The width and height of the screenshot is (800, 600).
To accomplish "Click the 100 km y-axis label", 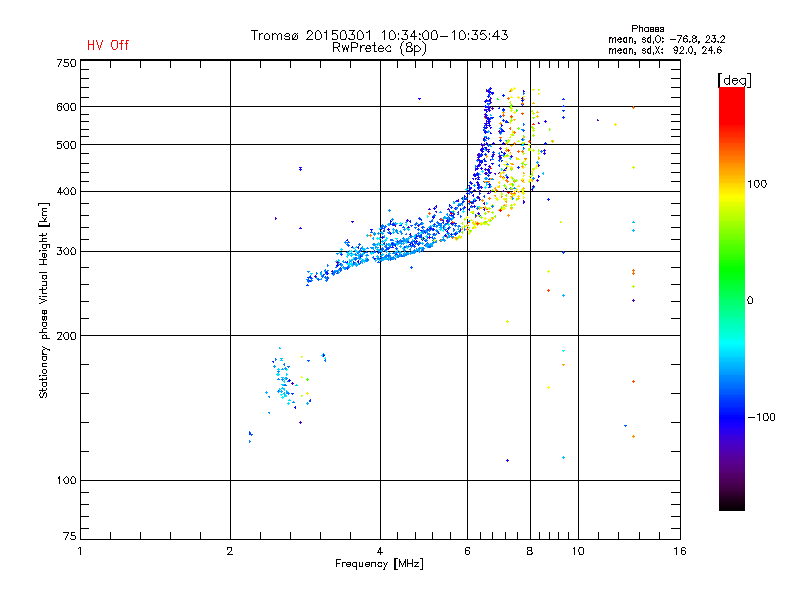I will coord(66,480).
